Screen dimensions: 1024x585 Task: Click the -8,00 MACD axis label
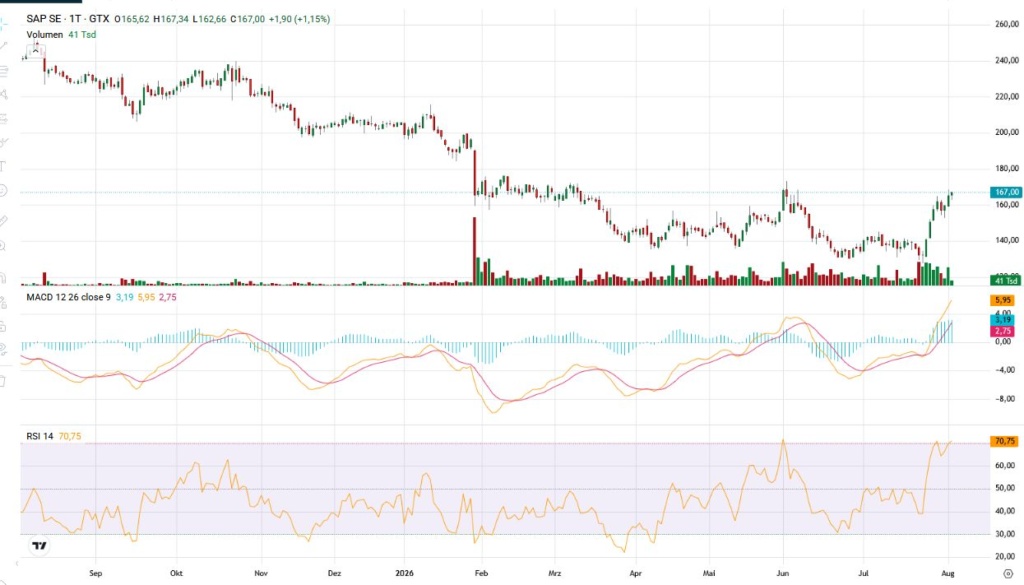pos(1003,399)
